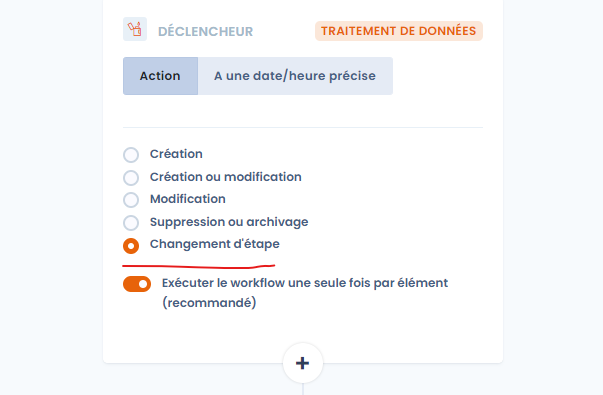The width and height of the screenshot is (603, 395).
Task: Click the '(recommandé)' text under the toggle
Action: click(x=209, y=303)
